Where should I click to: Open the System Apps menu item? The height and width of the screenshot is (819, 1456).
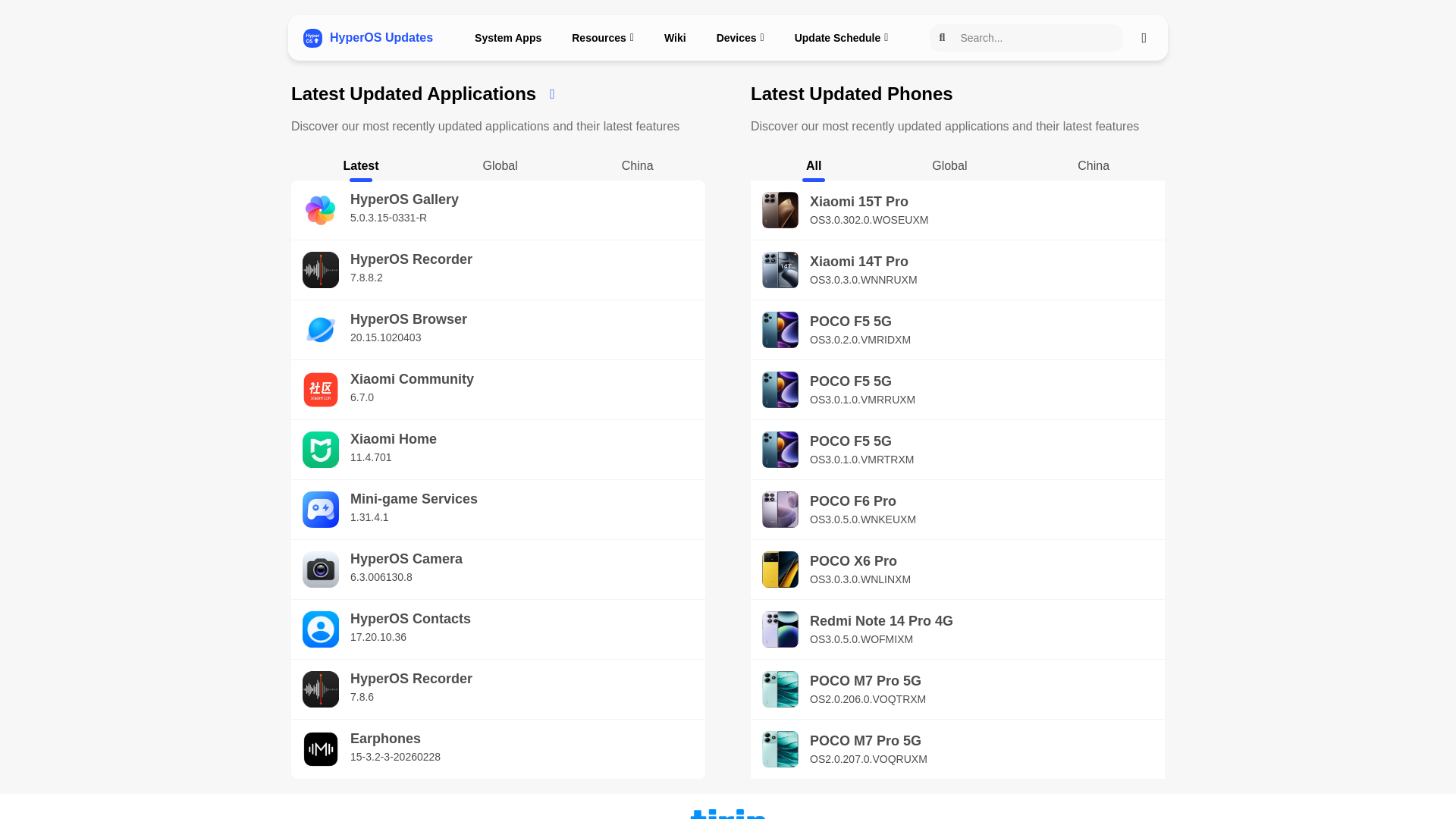click(x=508, y=38)
